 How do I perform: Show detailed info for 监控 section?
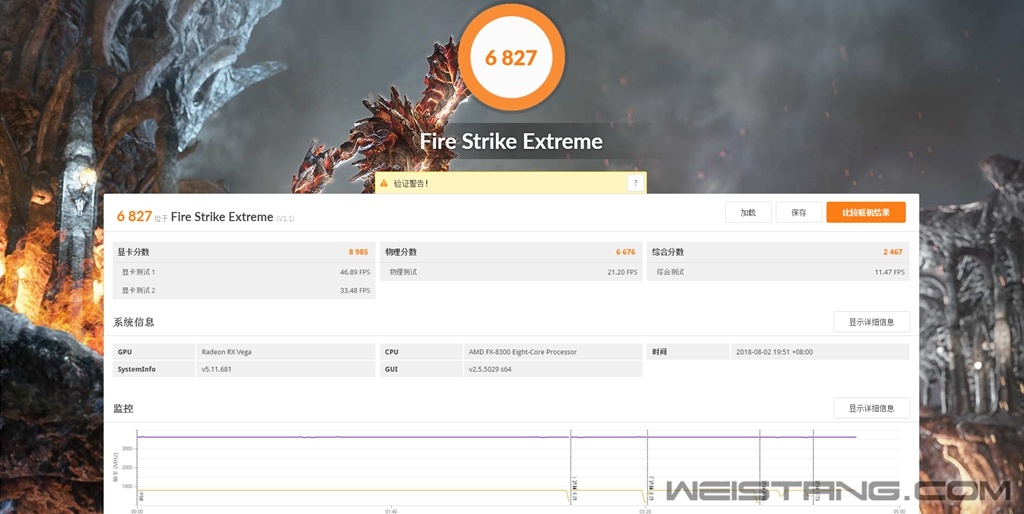click(871, 408)
